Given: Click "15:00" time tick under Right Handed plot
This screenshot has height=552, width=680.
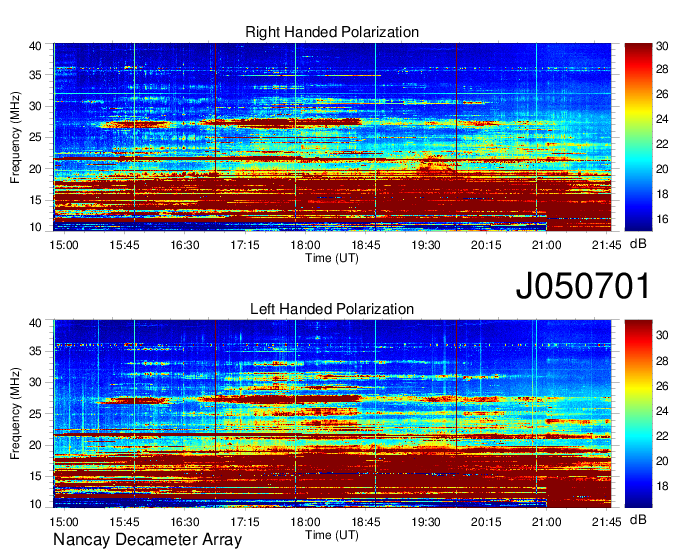Looking at the screenshot, I should click(64, 245).
